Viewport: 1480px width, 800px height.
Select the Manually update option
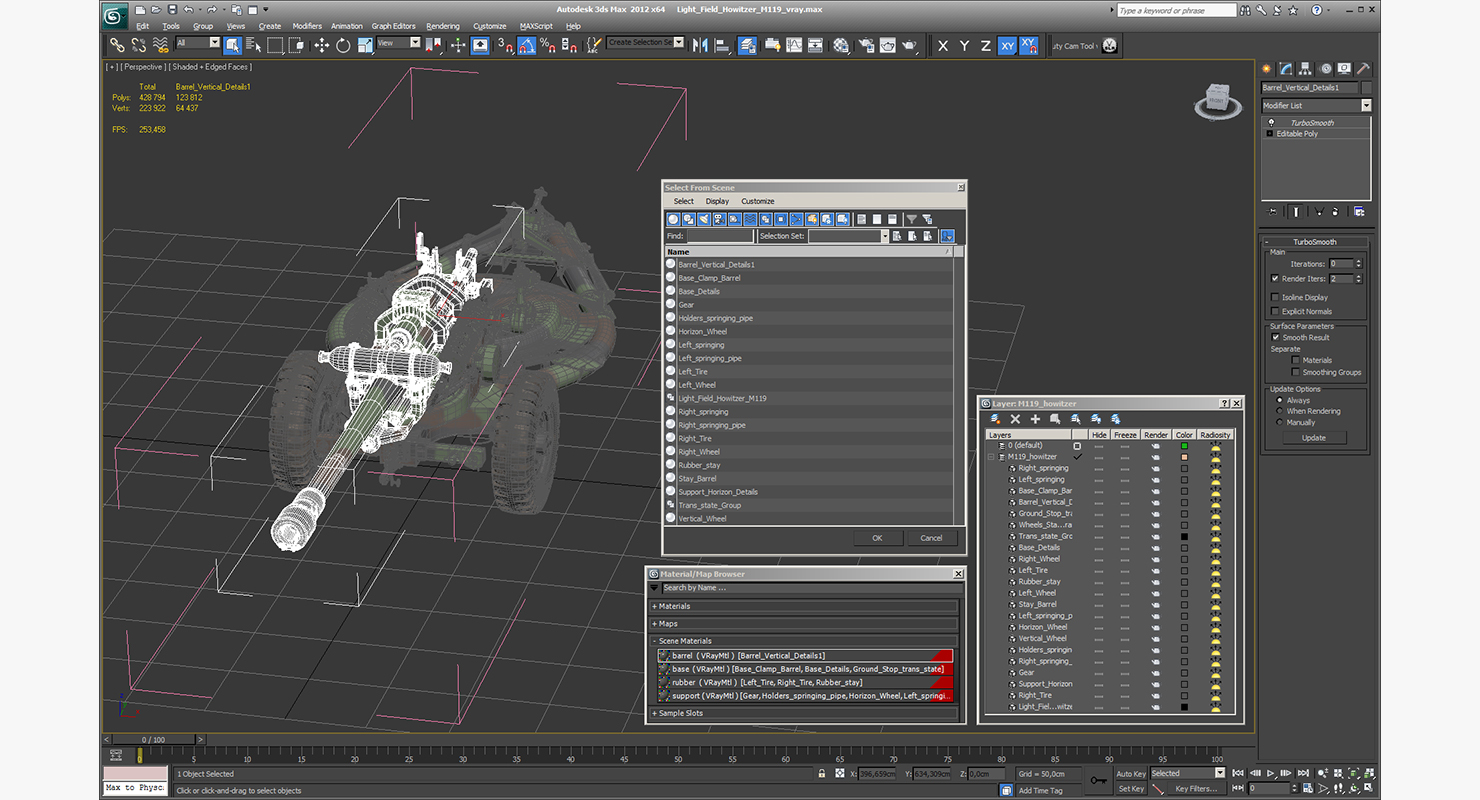tap(1280, 422)
